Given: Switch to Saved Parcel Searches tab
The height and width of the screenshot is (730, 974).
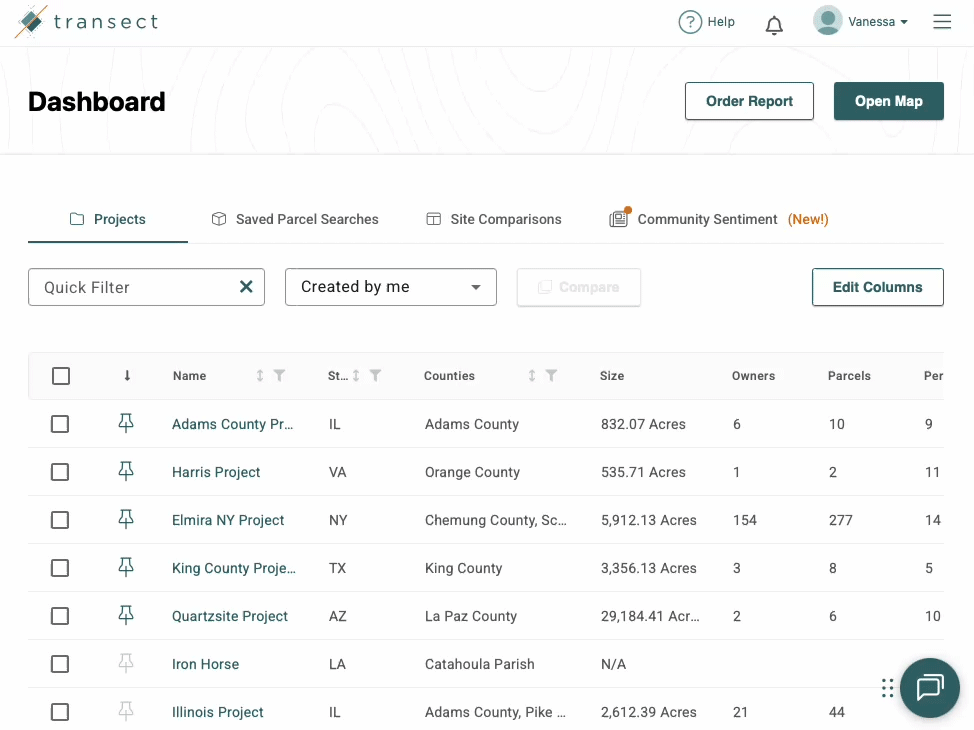Looking at the screenshot, I should [295, 219].
